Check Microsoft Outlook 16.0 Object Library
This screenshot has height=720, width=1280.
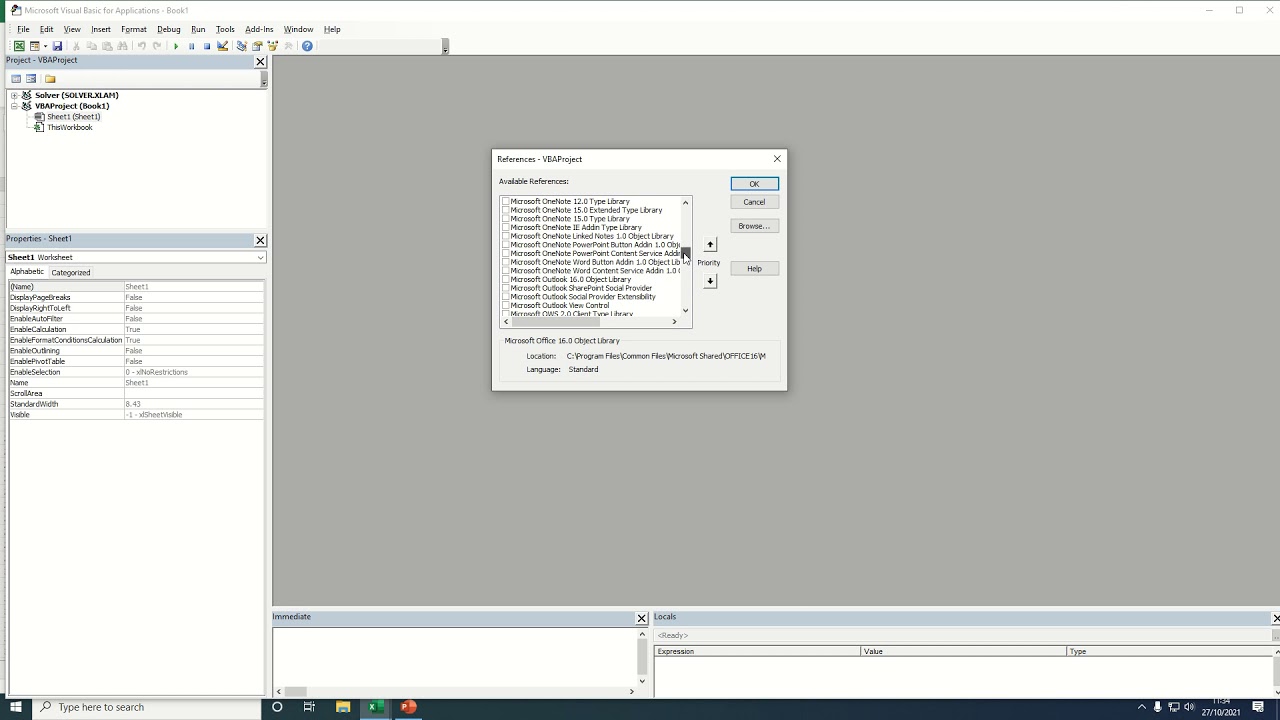(506, 280)
